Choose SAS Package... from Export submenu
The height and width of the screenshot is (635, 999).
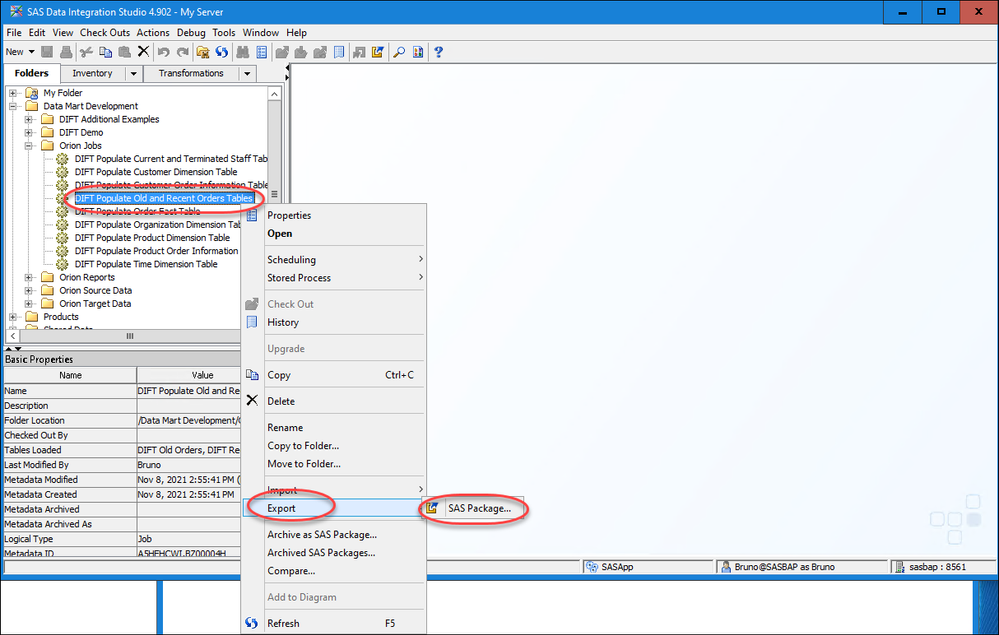click(479, 508)
